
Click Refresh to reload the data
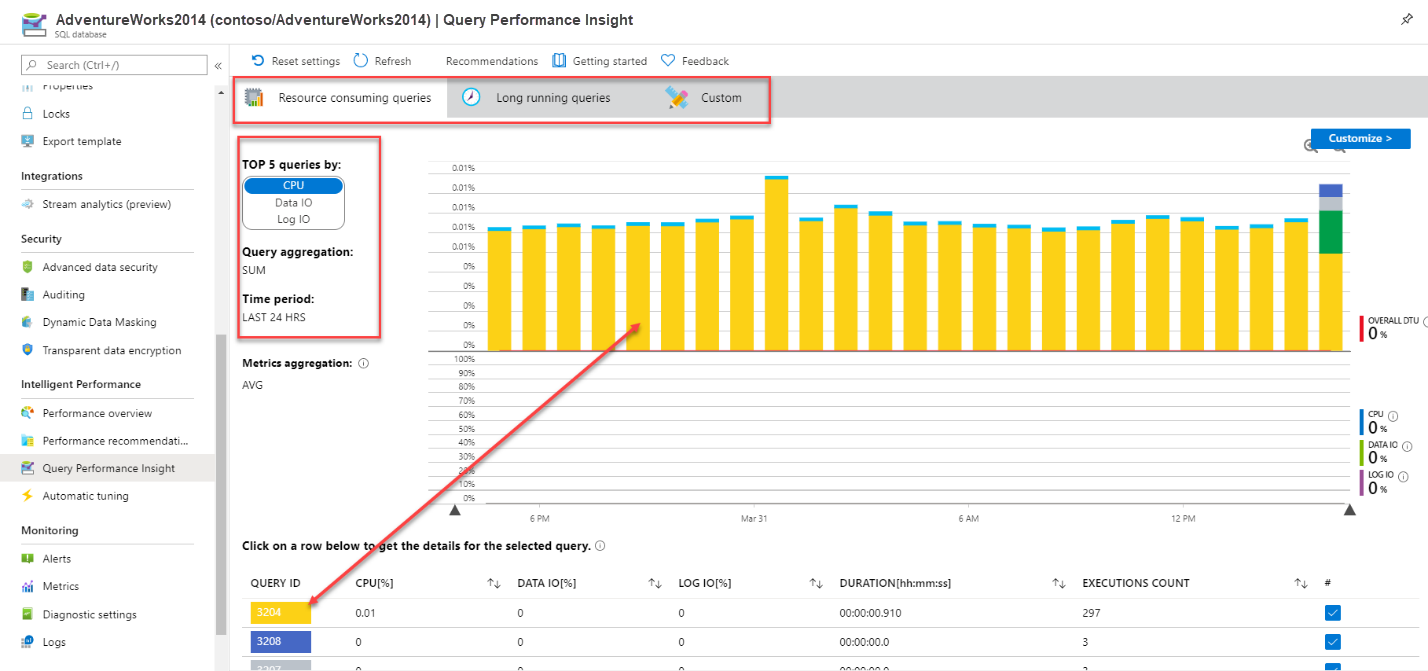[x=382, y=60]
